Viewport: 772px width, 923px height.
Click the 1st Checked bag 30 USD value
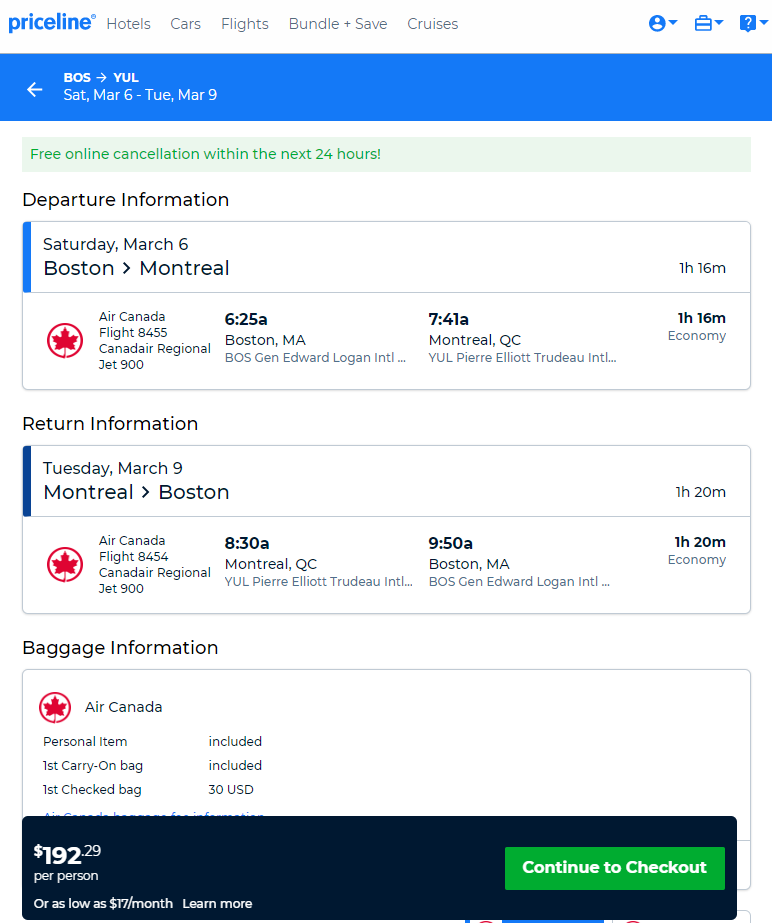(x=231, y=789)
